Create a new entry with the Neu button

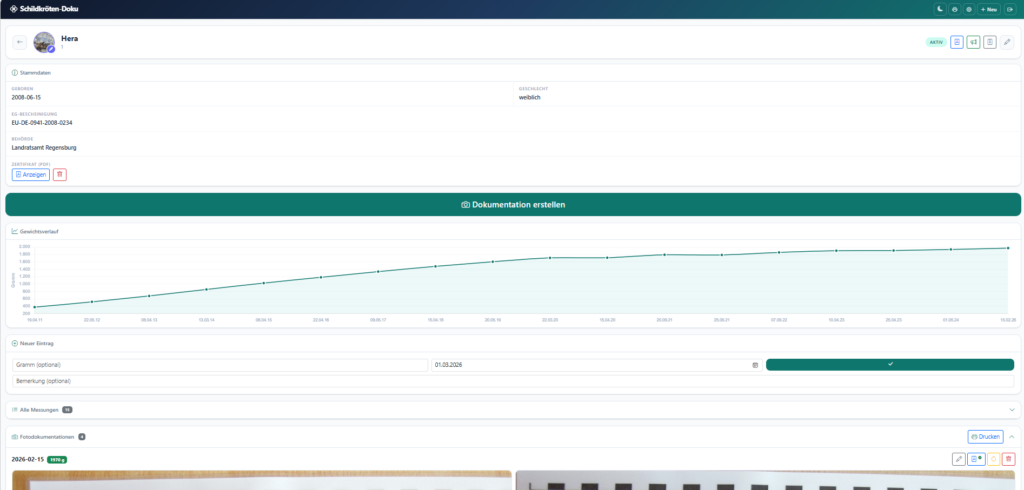pos(988,9)
